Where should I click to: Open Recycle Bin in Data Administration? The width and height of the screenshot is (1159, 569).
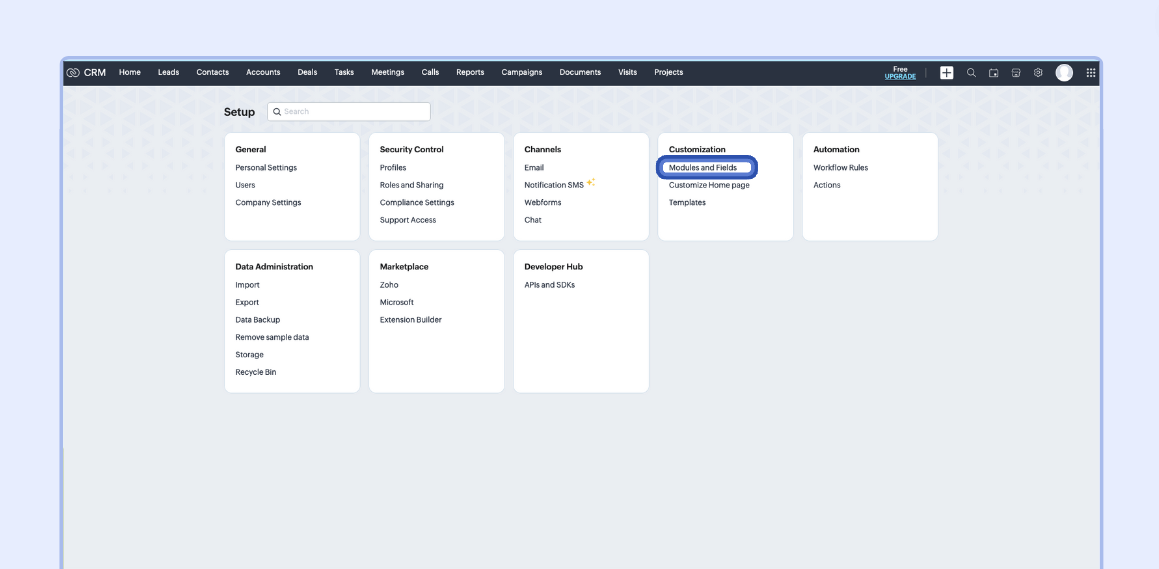[256, 372]
